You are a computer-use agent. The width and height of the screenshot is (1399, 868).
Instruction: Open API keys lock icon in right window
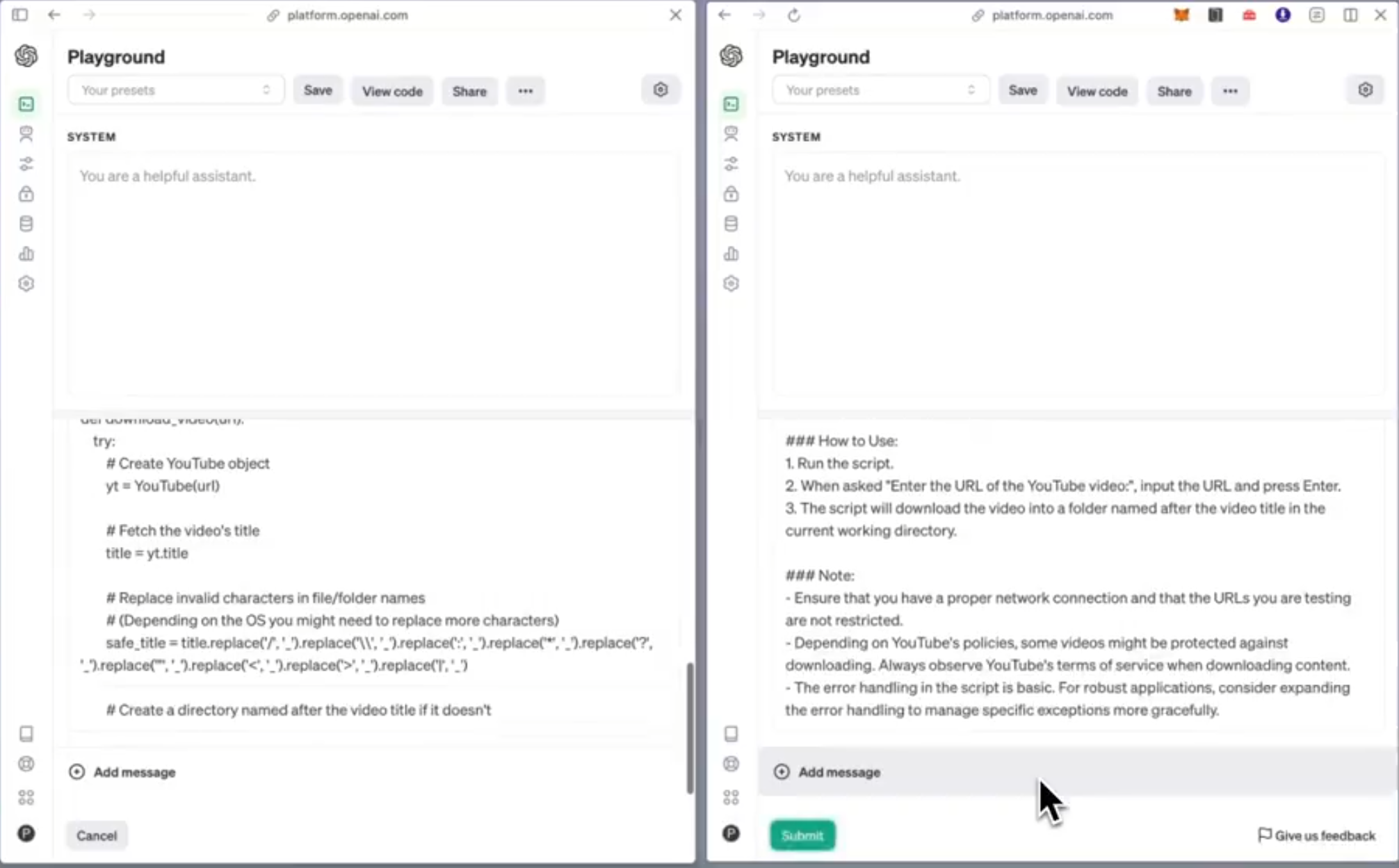pos(731,194)
